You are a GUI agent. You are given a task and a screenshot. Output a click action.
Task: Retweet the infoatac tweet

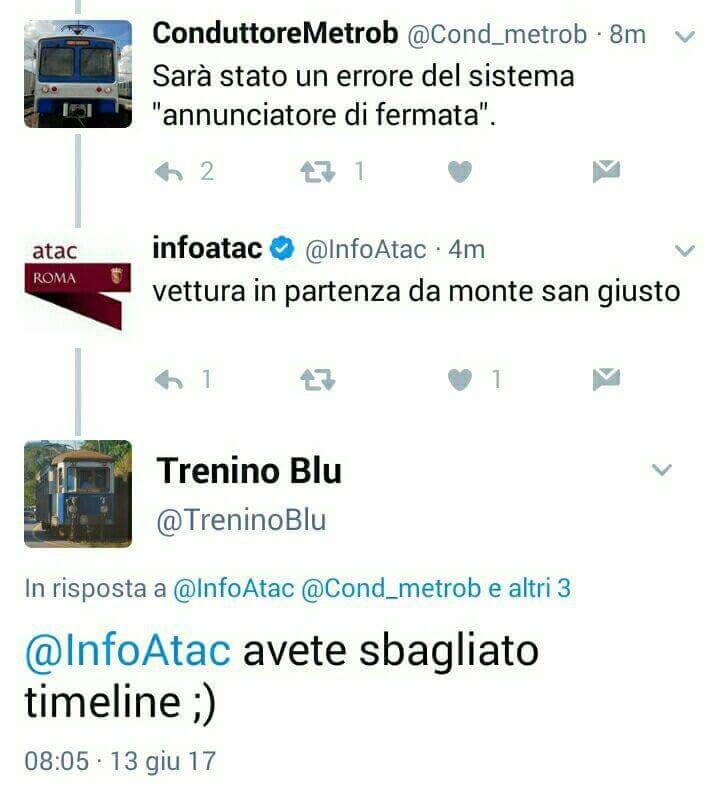point(318,380)
